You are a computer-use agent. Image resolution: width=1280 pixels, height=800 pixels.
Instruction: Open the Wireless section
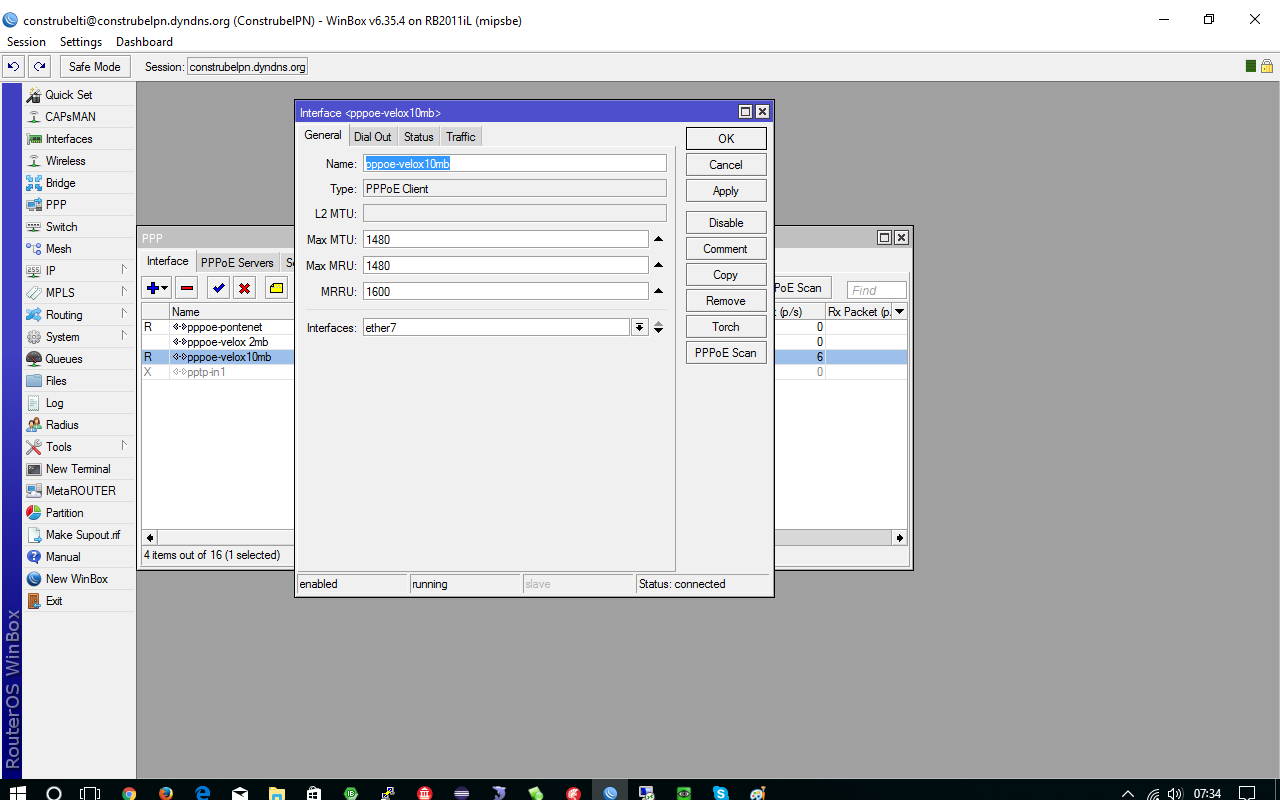tap(65, 161)
